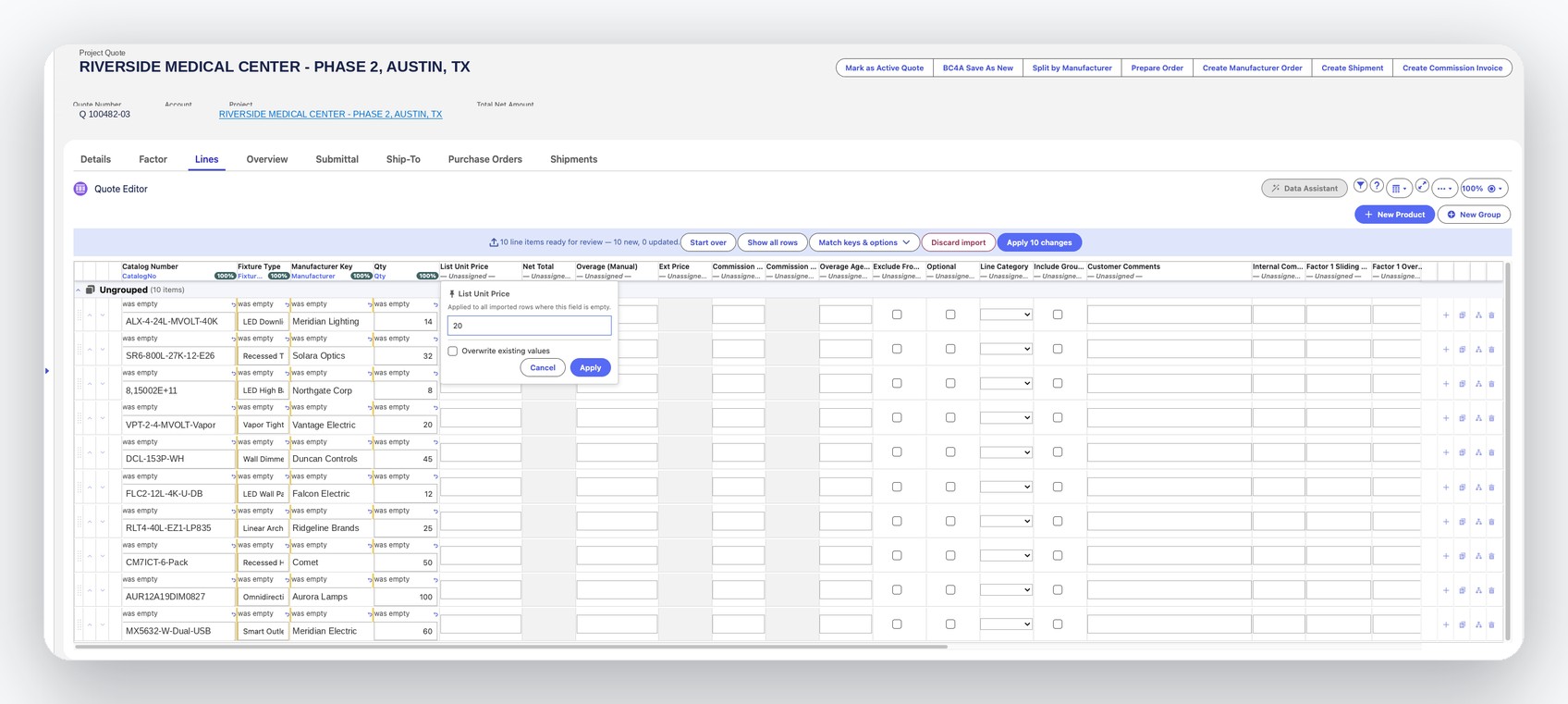Click the plus icon on the 8,15002E+11 row
Image resolution: width=1568 pixels, height=704 pixels.
(x=1446, y=384)
